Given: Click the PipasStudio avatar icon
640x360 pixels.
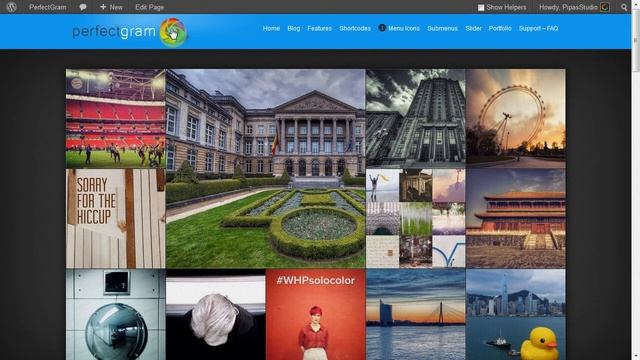Looking at the screenshot, I should point(605,7).
